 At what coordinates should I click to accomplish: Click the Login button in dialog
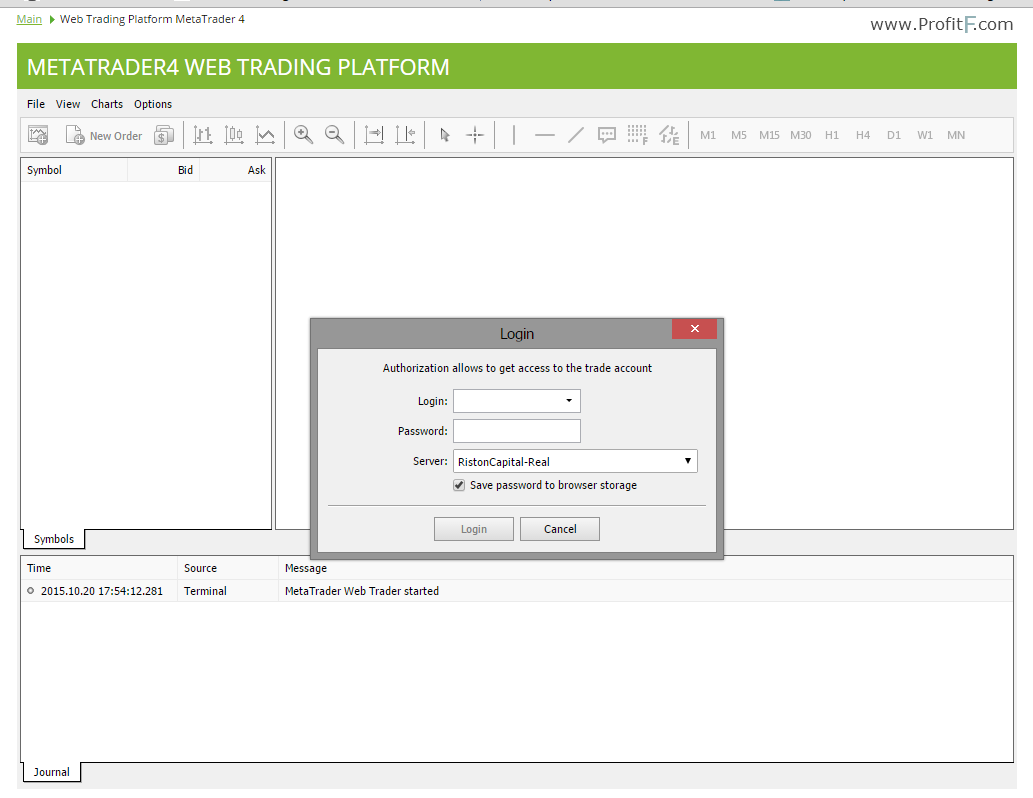click(x=474, y=529)
